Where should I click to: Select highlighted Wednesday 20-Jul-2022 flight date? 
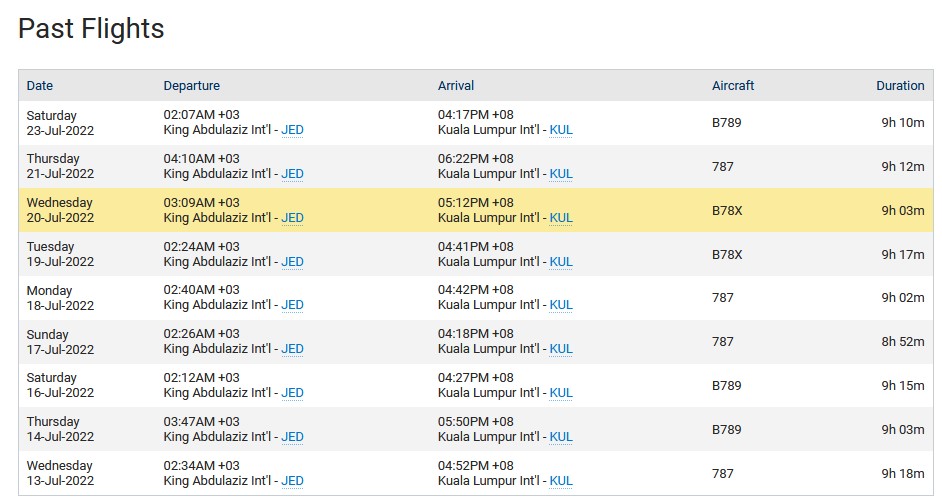(x=60, y=210)
